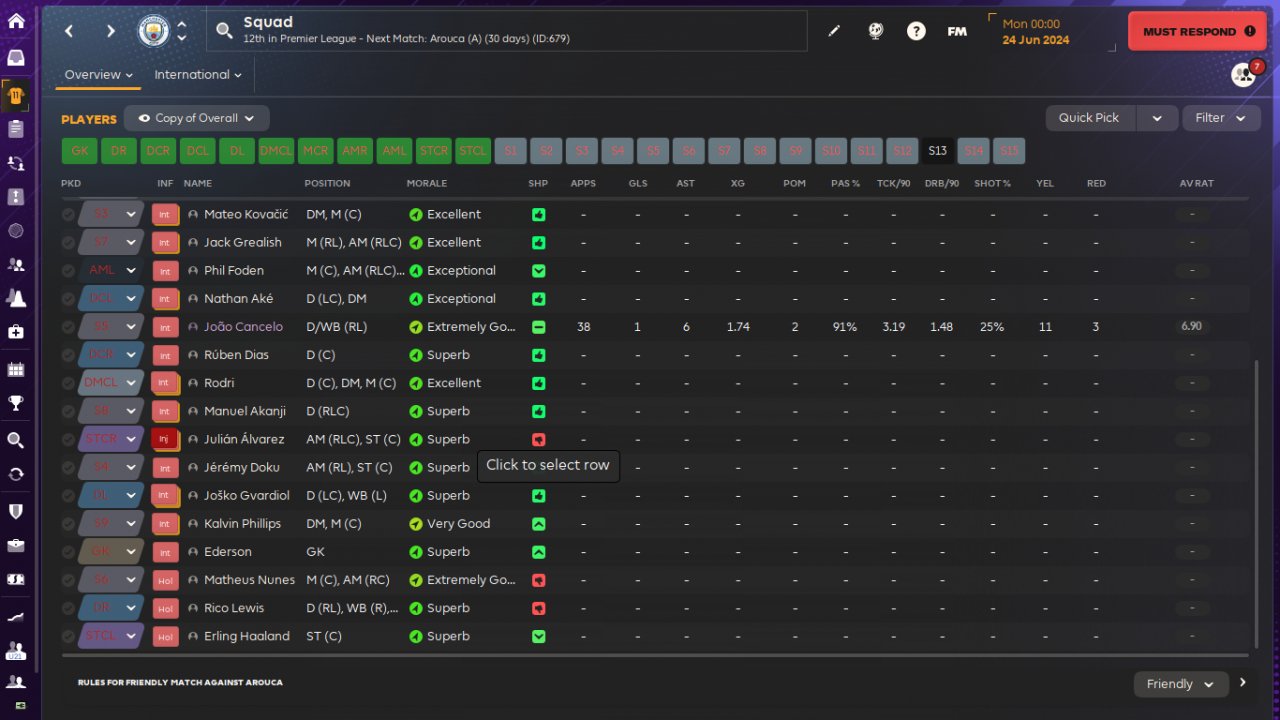1280x720 pixels.
Task: Open the Overview tab menu
Action: coord(99,75)
